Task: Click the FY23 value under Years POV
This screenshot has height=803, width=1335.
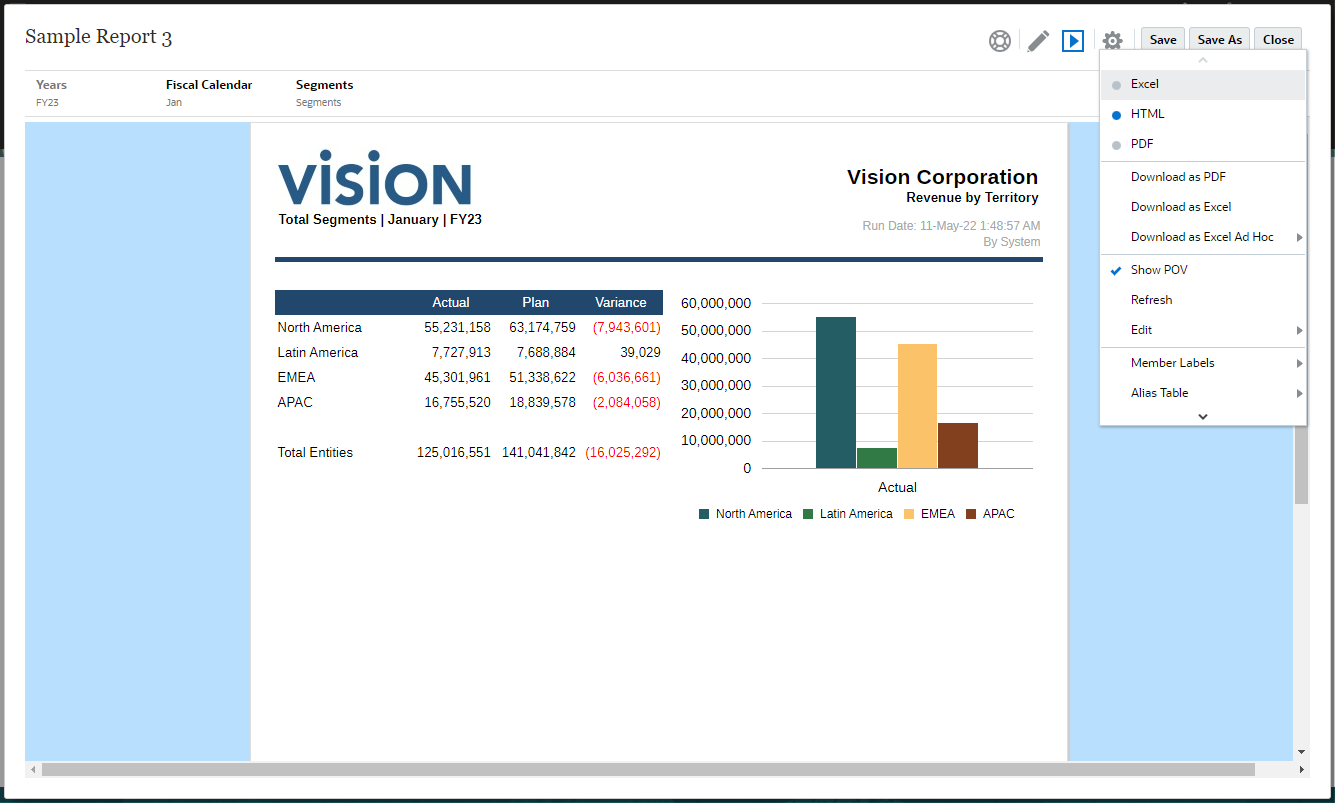Action: click(x=47, y=102)
